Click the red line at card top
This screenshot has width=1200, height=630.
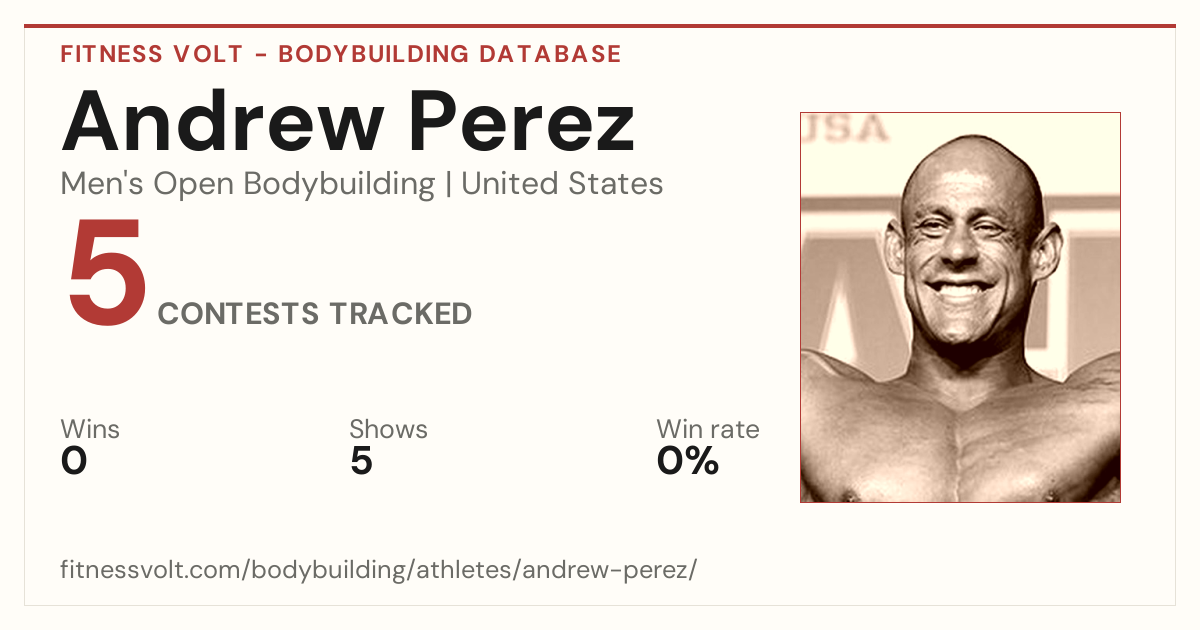point(600,26)
